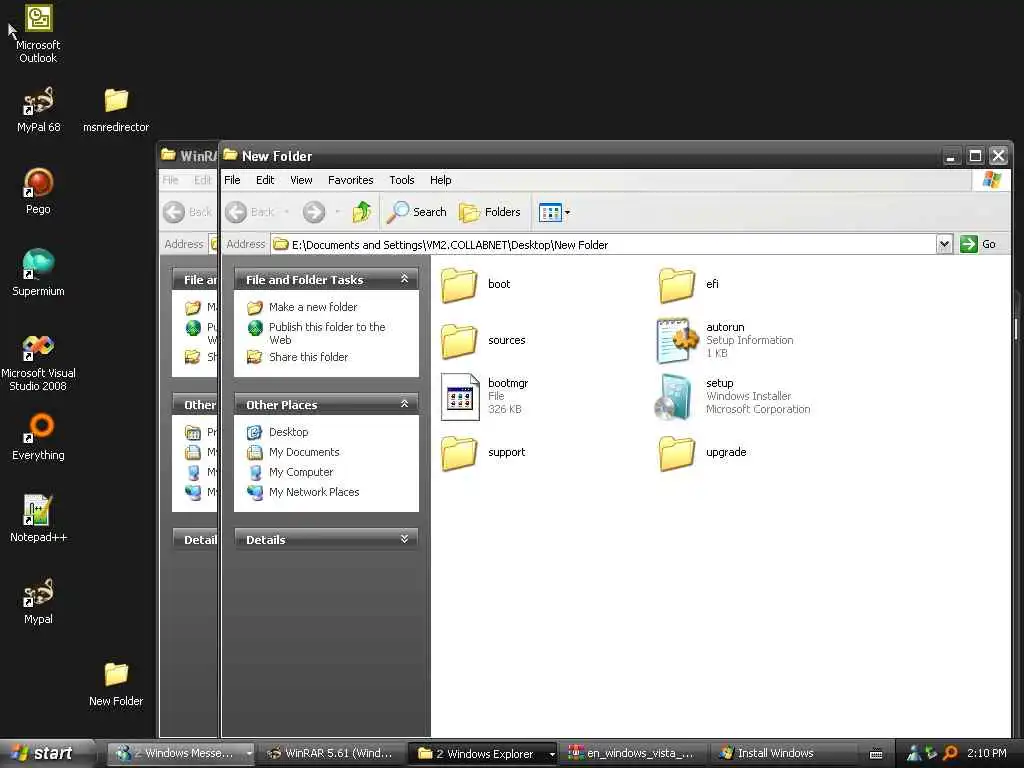Viewport: 1024px width, 768px height.
Task: Open the Edit menu
Action: point(264,180)
